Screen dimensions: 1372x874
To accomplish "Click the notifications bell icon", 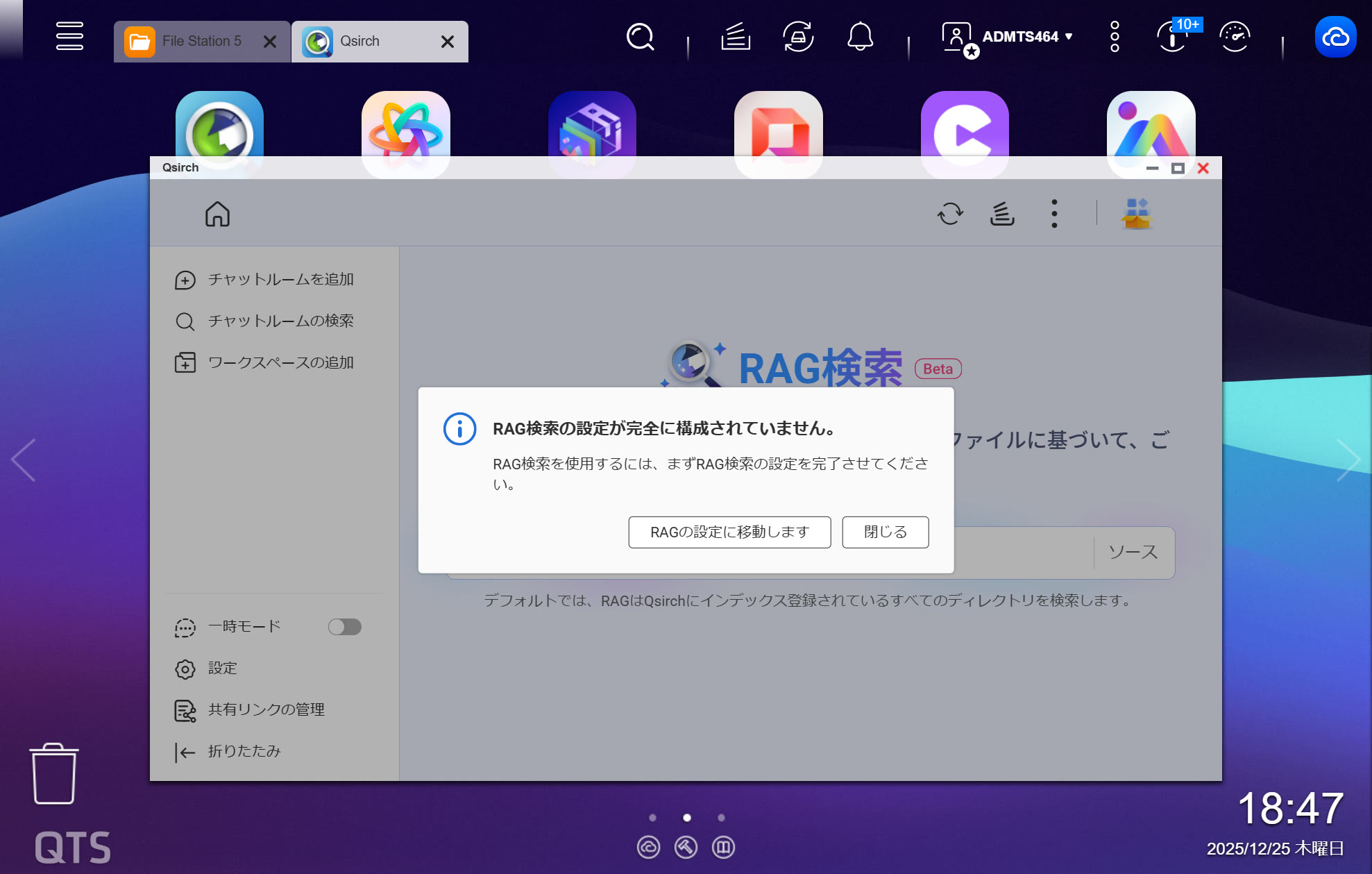I will pyautogui.click(x=860, y=36).
